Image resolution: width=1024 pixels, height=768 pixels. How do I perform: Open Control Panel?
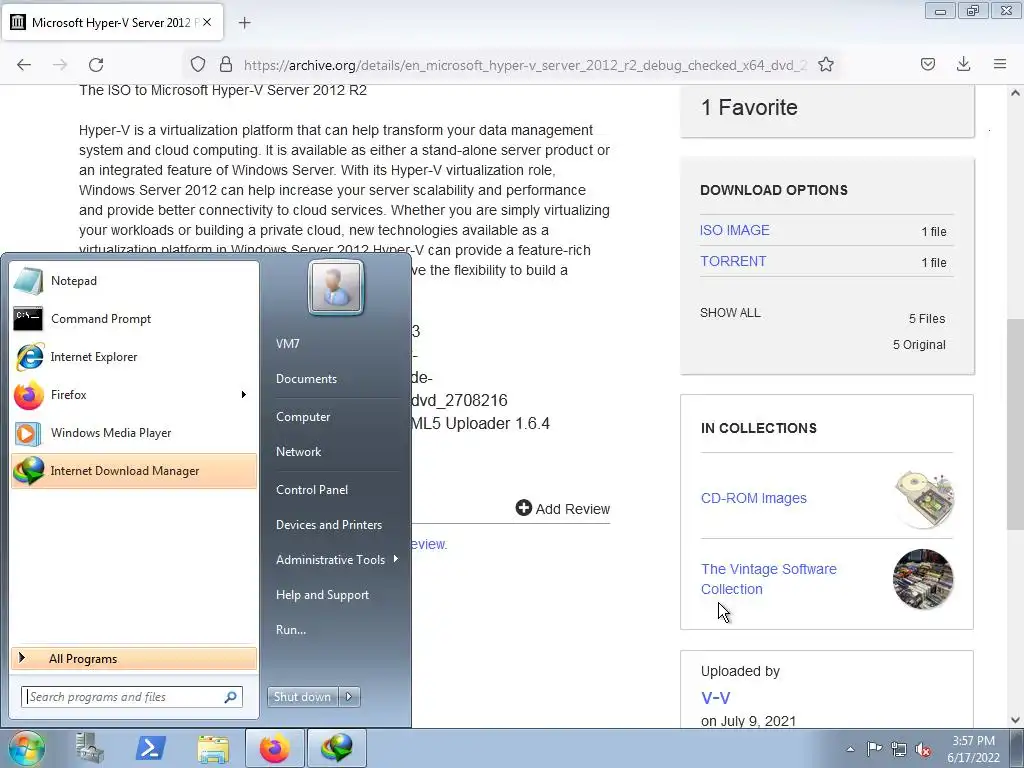pos(312,490)
